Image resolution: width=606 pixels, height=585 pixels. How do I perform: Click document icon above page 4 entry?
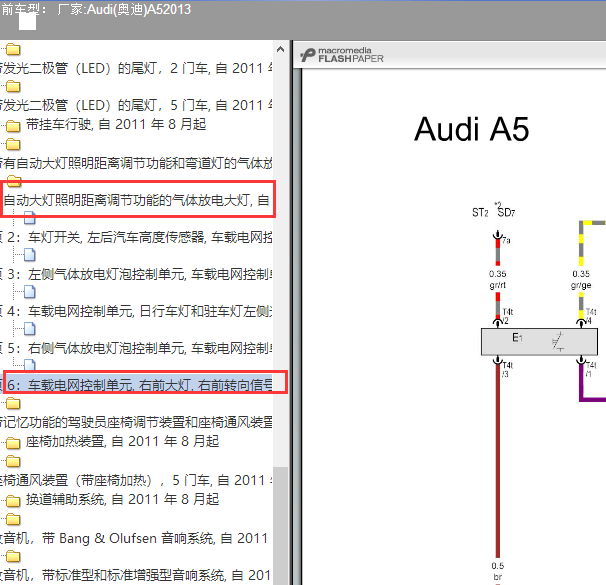tap(30, 292)
